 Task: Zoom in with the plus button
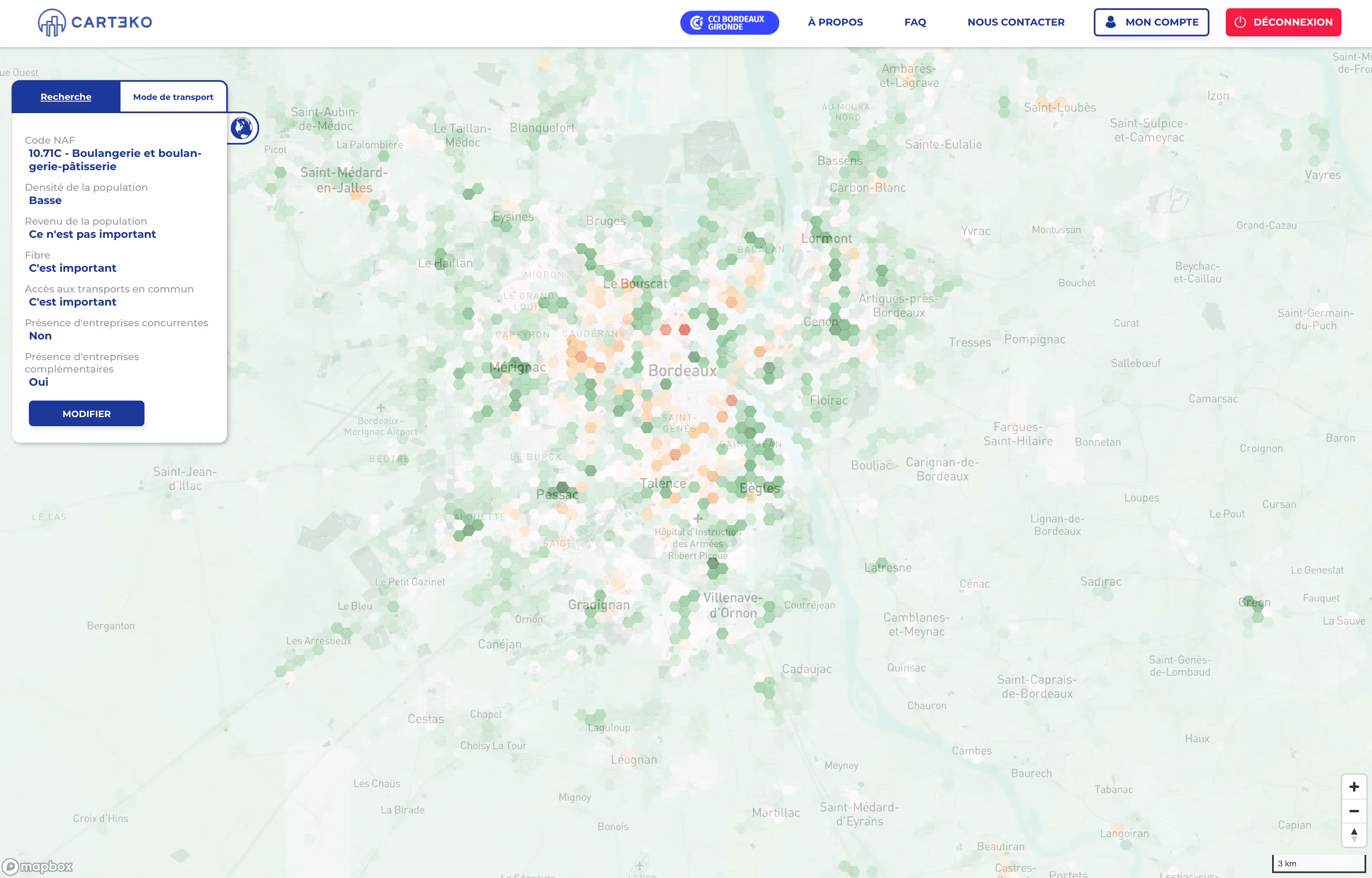[1354, 787]
